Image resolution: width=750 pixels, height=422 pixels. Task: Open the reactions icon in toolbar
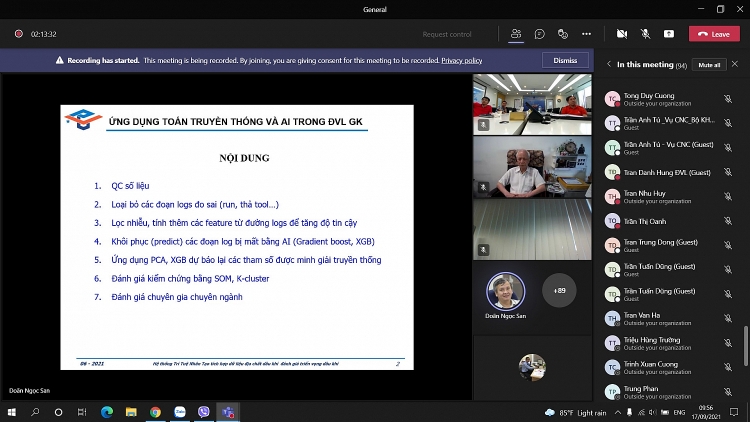[561, 33]
